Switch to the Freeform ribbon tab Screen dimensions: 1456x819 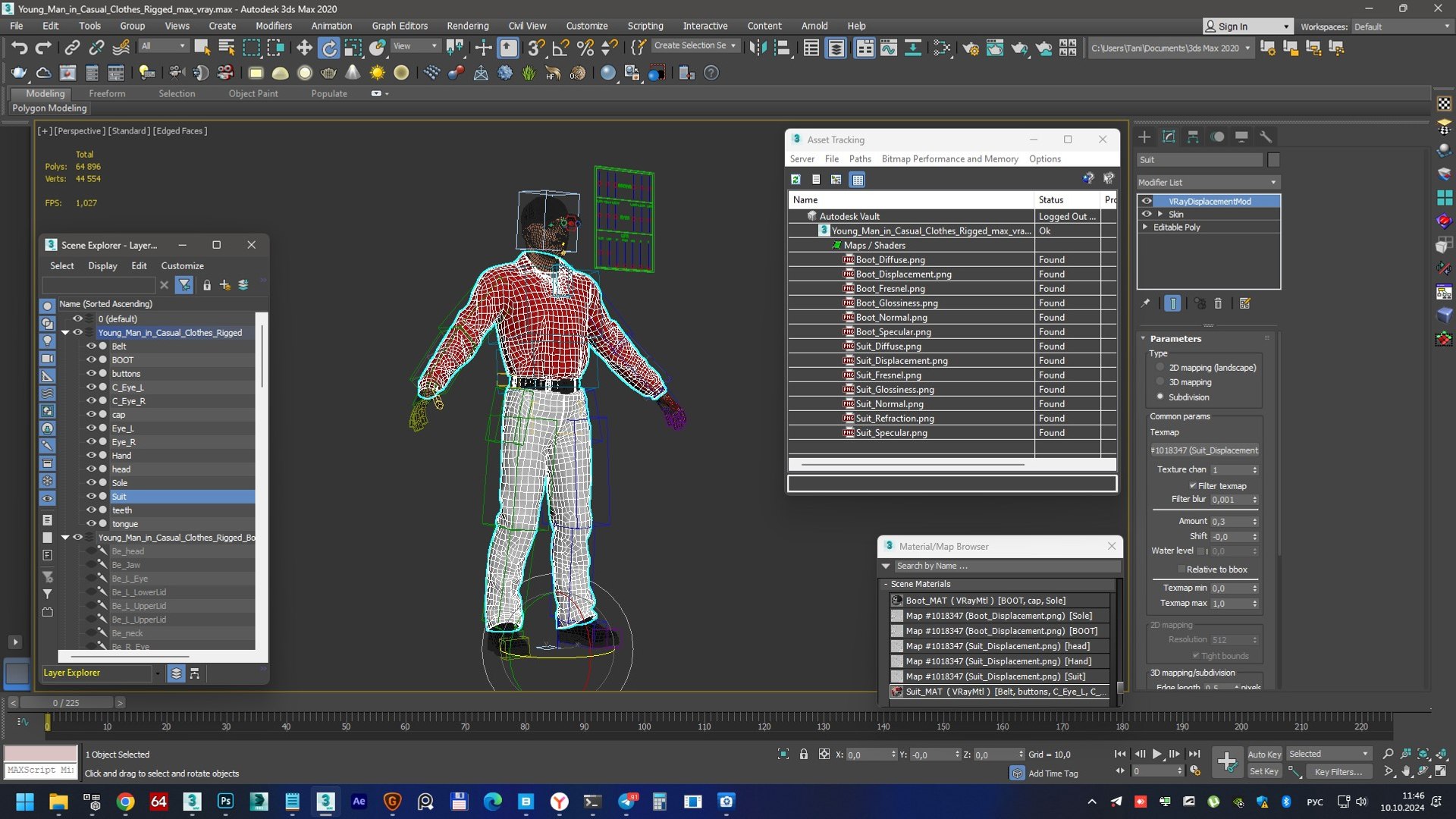[107, 93]
